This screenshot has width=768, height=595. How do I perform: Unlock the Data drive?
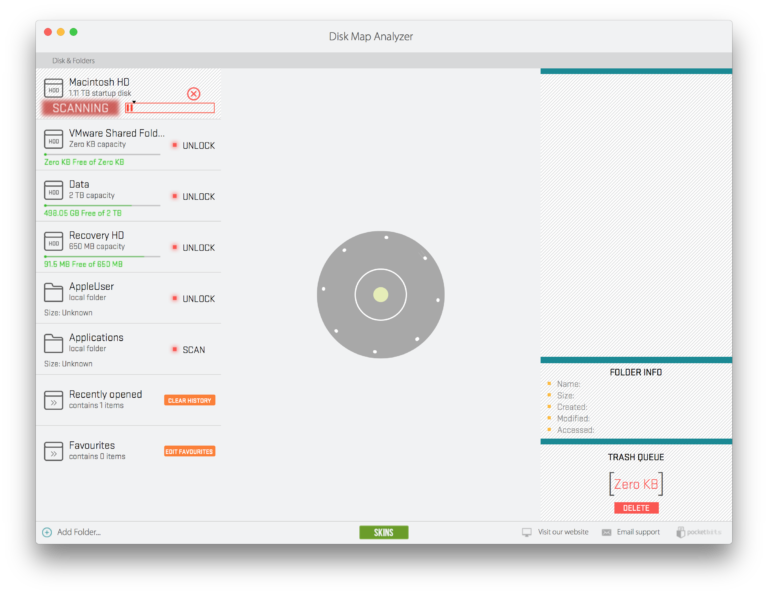tap(198, 196)
